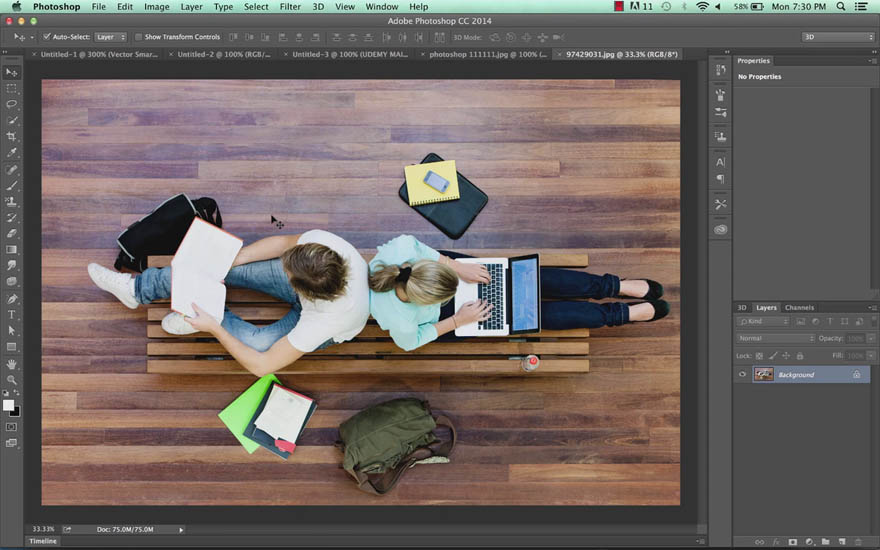Open the Filter menu
The width and height of the screenshot is (880, 550).
[x=290, y=7]
